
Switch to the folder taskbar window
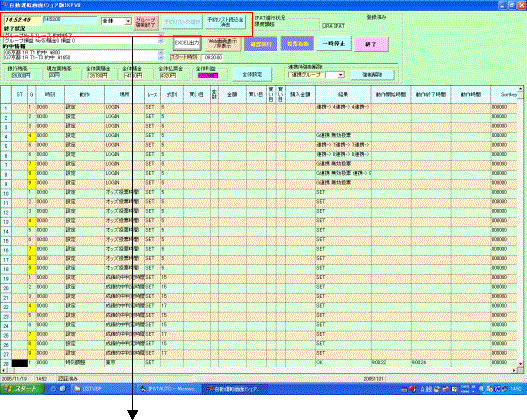click(x=103, y=389)
